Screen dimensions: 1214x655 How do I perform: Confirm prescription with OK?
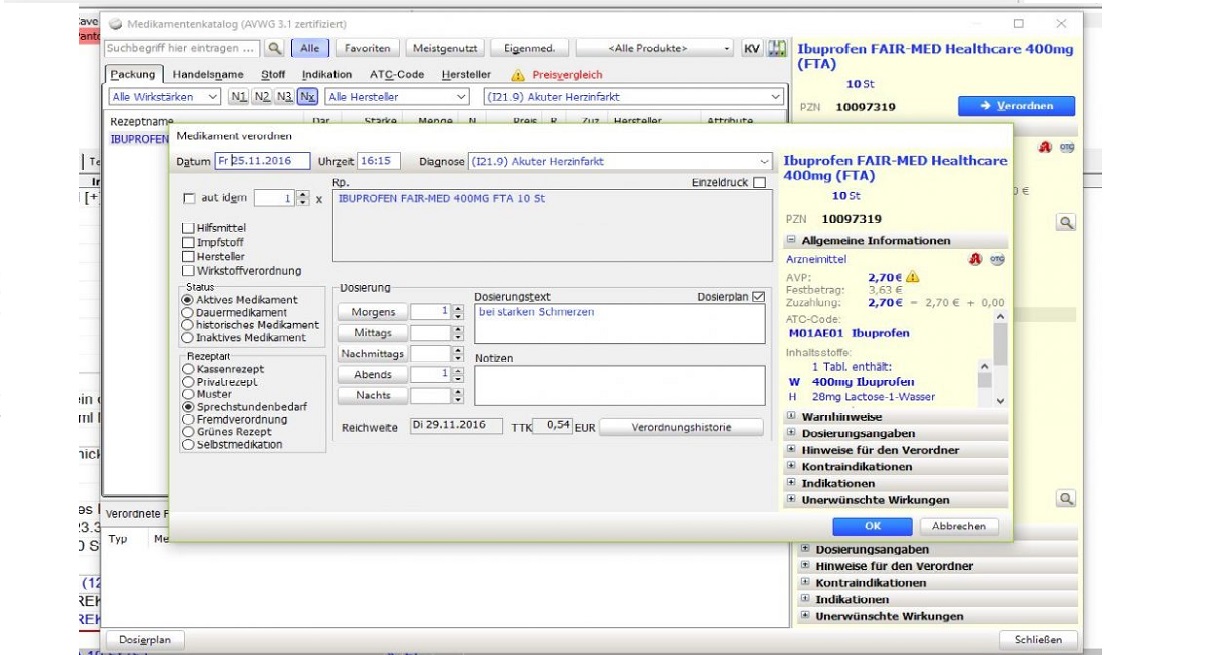[x=872, y=526]
